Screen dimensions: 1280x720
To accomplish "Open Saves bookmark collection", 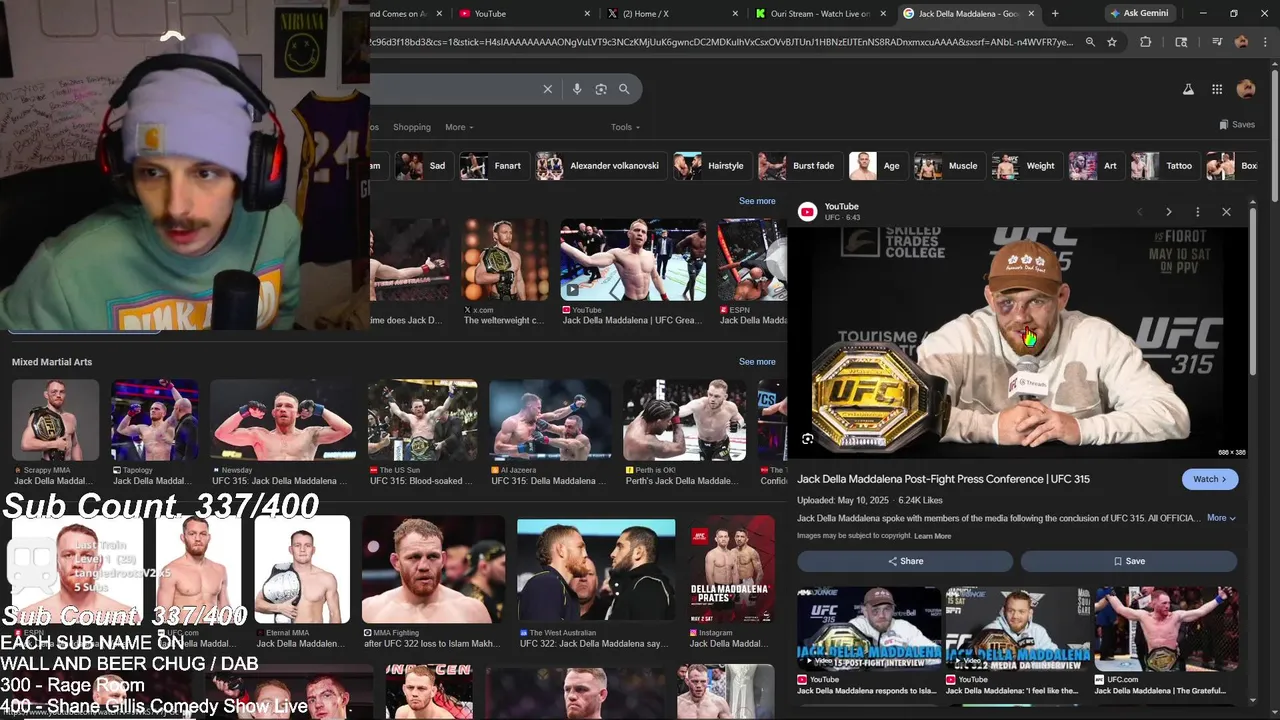I will (1237, 125).
